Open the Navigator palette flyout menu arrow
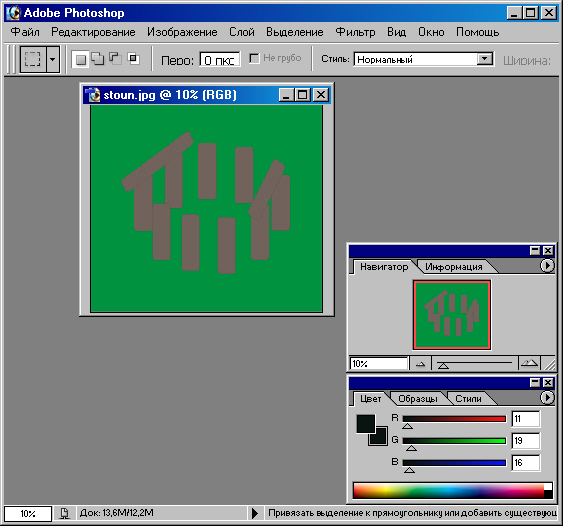 [x=547, y=266]
